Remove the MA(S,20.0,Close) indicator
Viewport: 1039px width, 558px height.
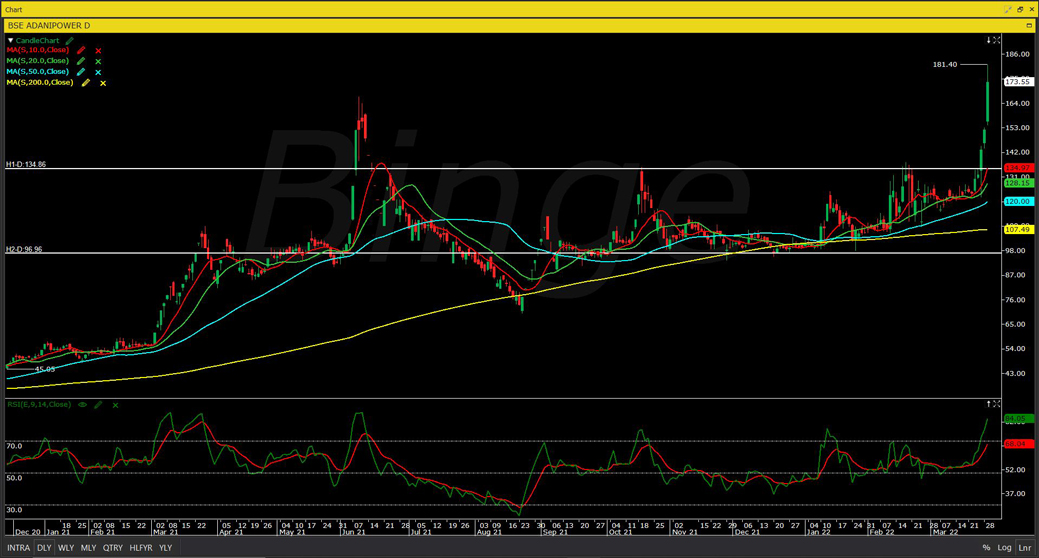[x=98, y=62]
